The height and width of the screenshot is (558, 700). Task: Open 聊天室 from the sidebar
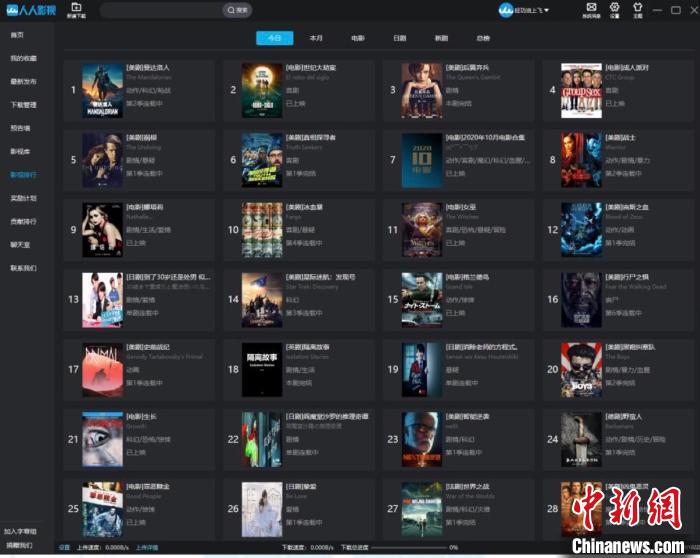point(20,244)
